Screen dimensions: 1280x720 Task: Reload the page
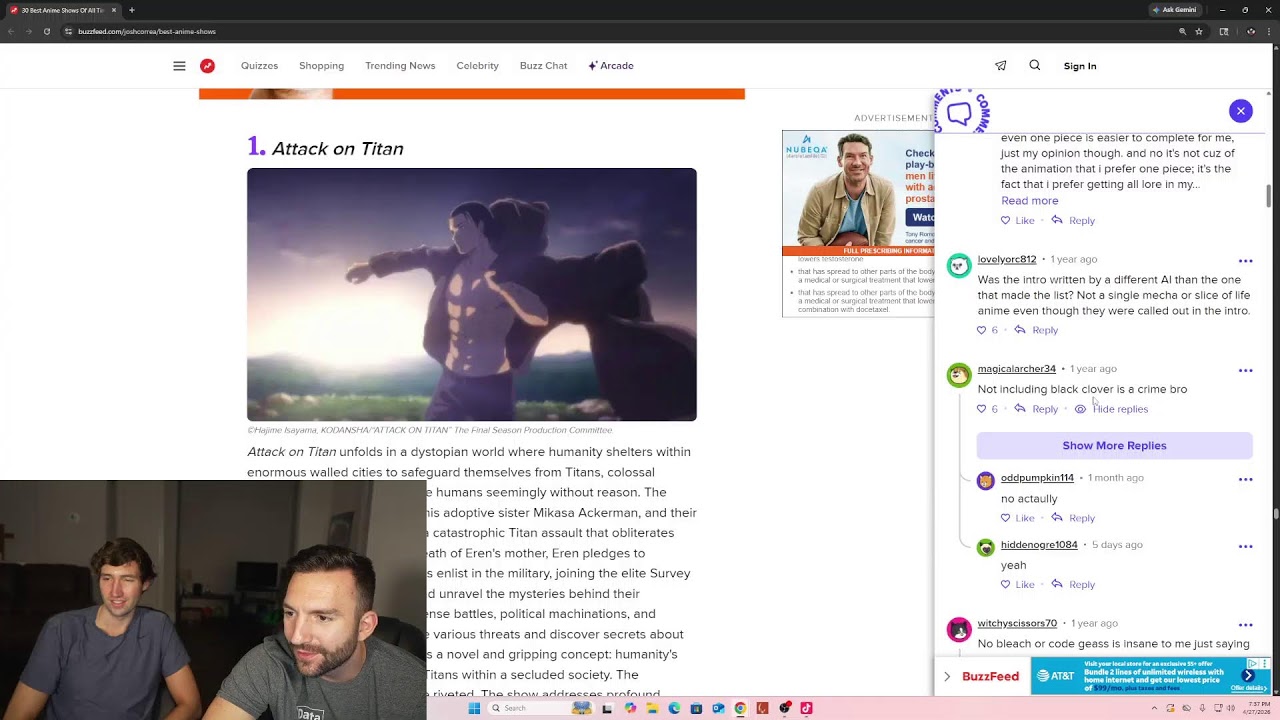pos(46,31)
